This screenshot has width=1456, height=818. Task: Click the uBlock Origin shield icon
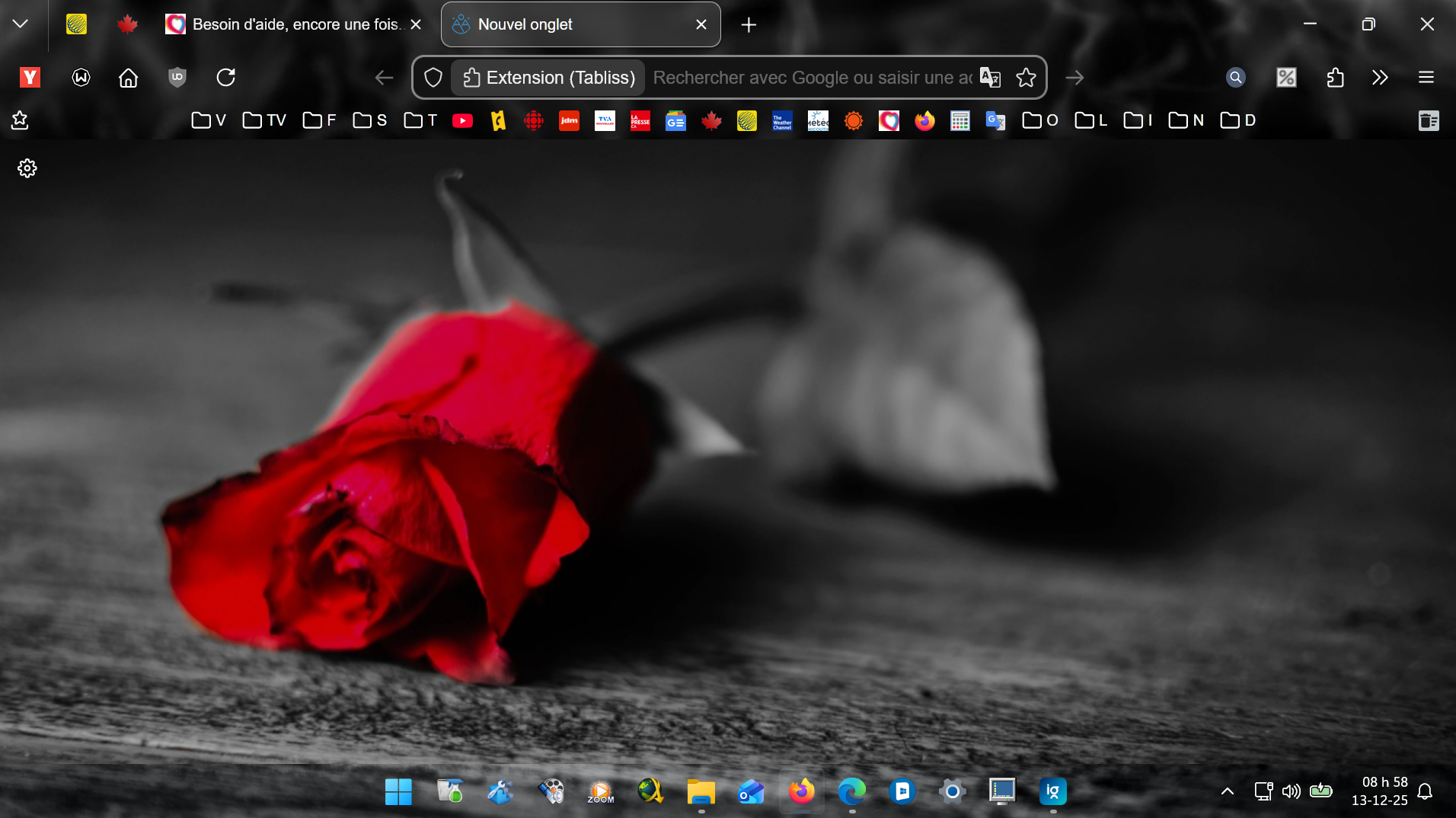(x=177, y=77)
